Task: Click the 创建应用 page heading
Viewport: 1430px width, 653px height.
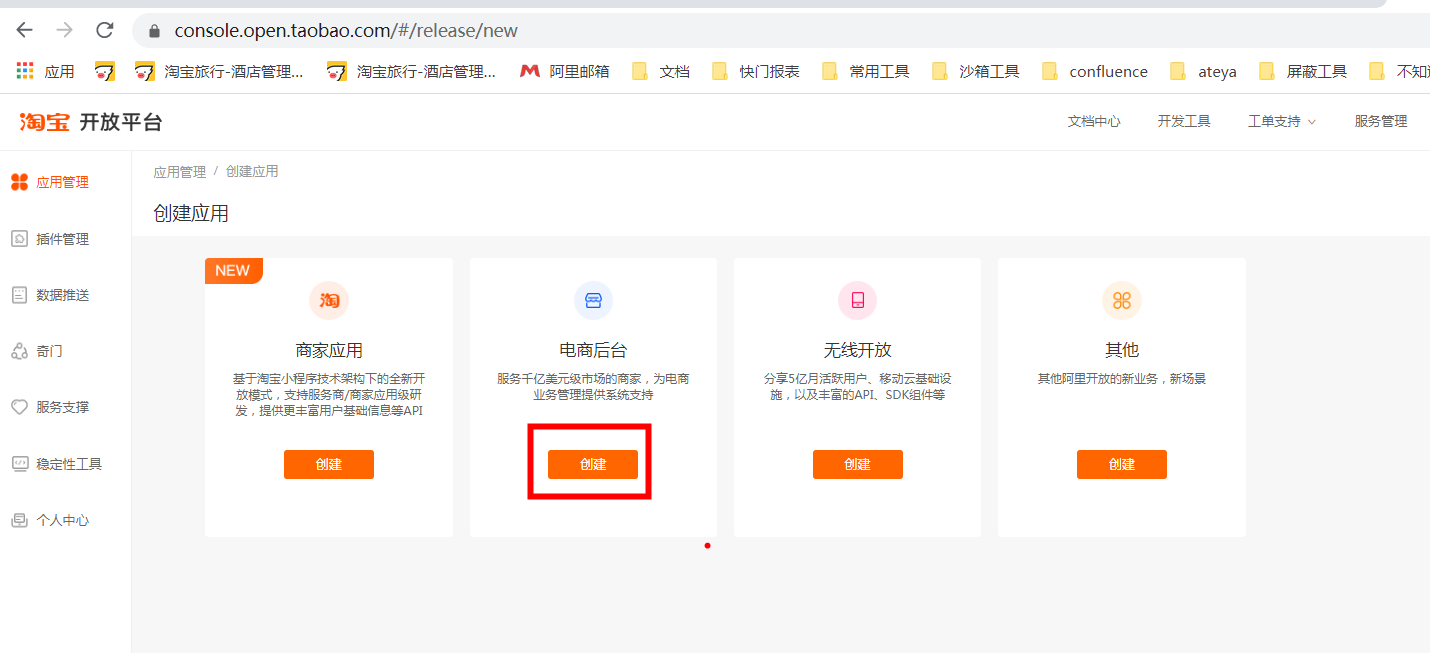Action: coord(191,213)
